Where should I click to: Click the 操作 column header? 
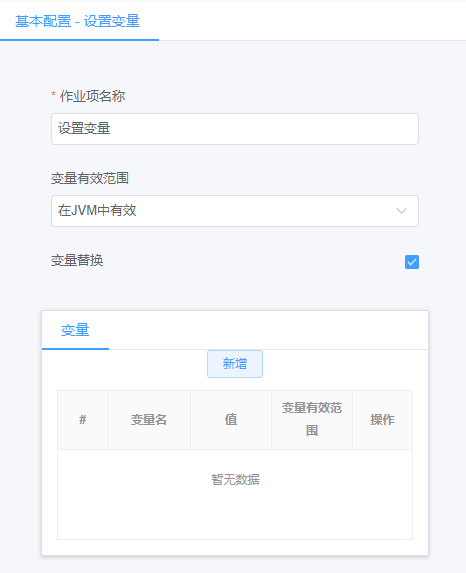[x=382, y=420]
